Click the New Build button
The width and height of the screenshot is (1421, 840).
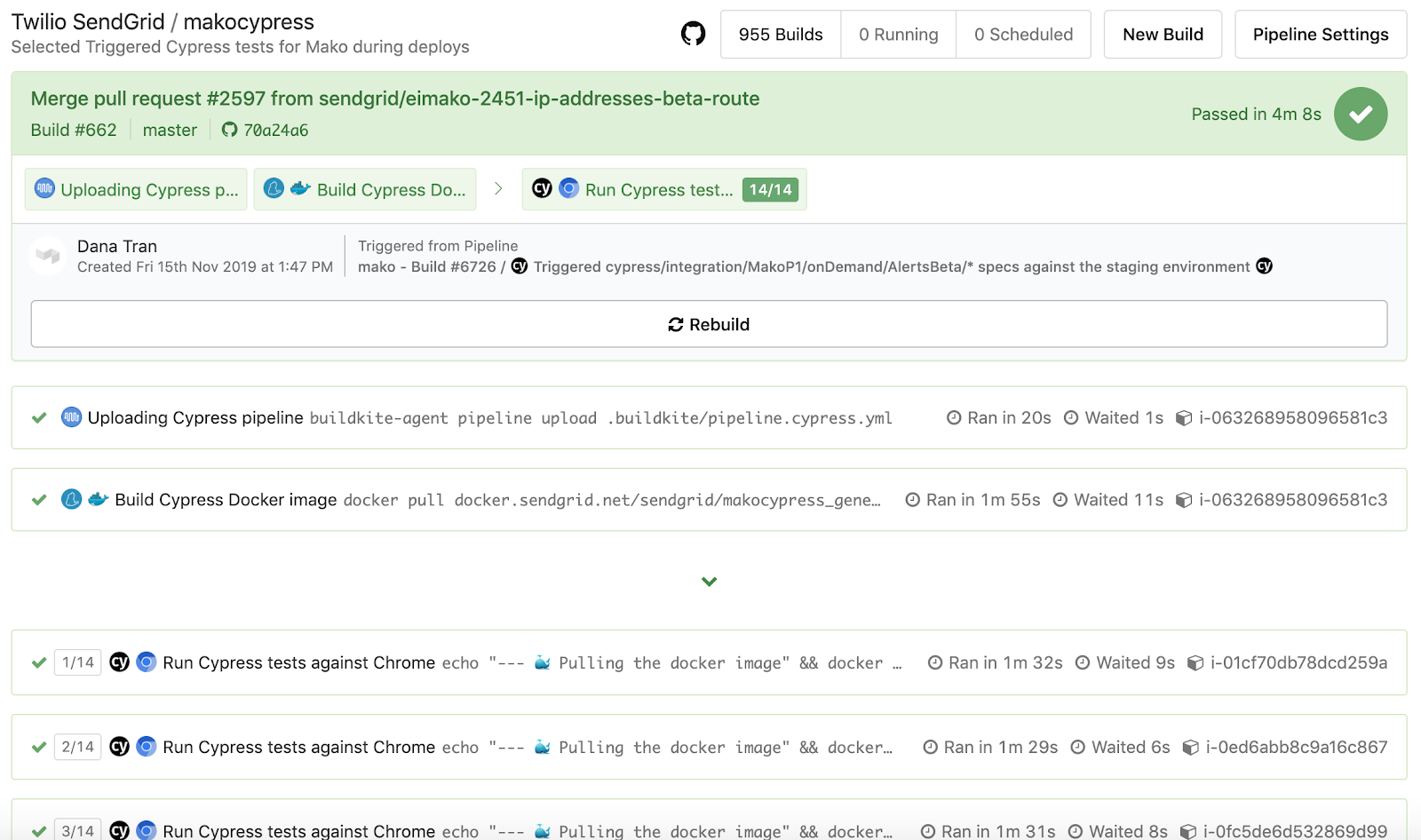[1163, 35]
